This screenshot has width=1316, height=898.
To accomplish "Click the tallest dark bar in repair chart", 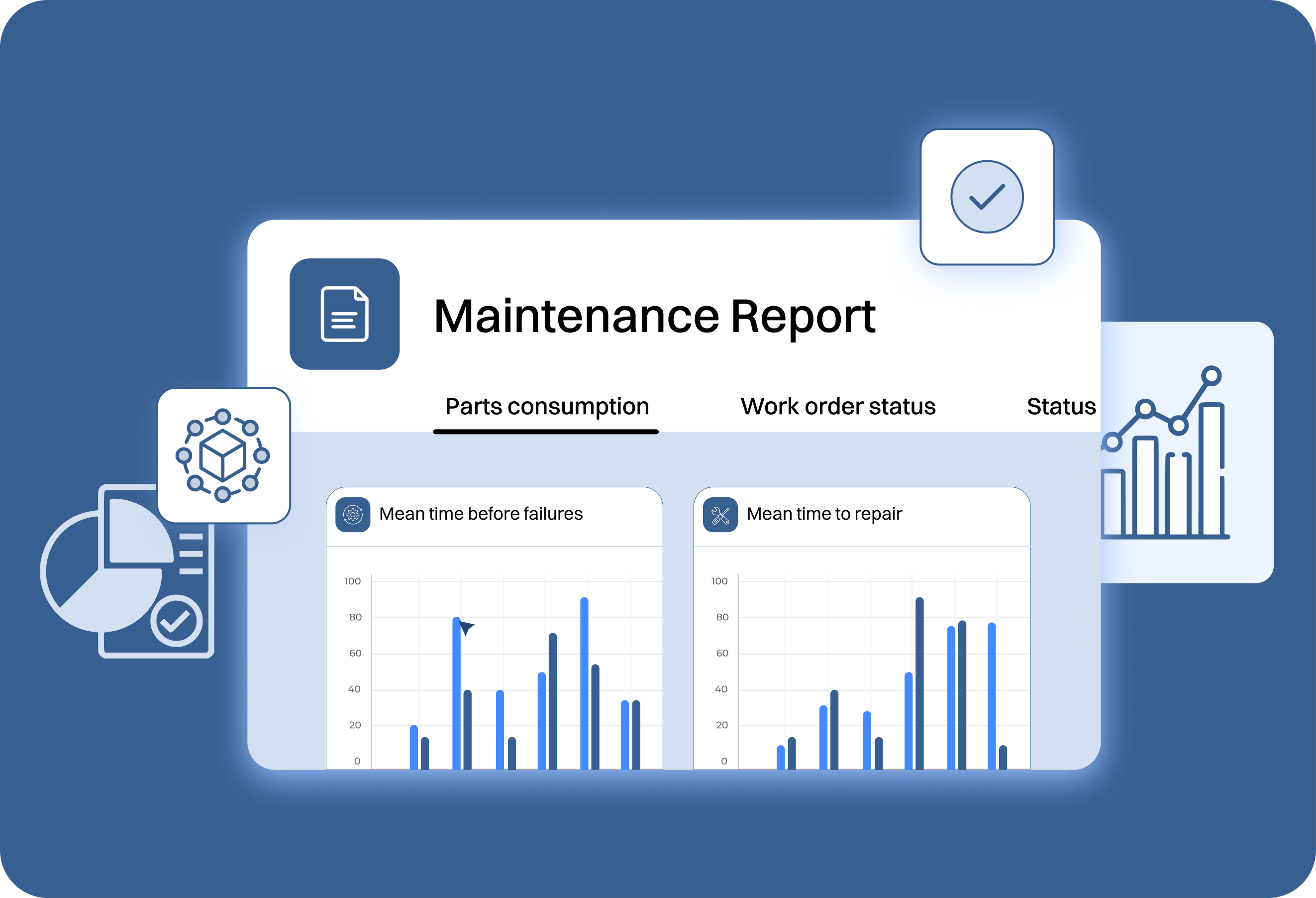I will [919, 680].
